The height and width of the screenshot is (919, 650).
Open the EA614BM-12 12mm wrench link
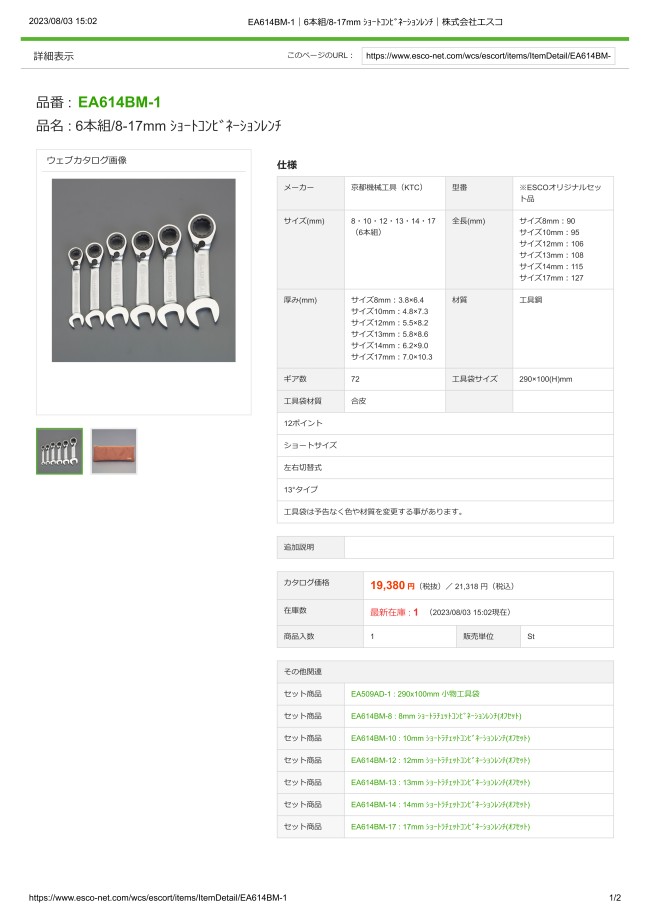pyautogui.click(x=440, y=760)
